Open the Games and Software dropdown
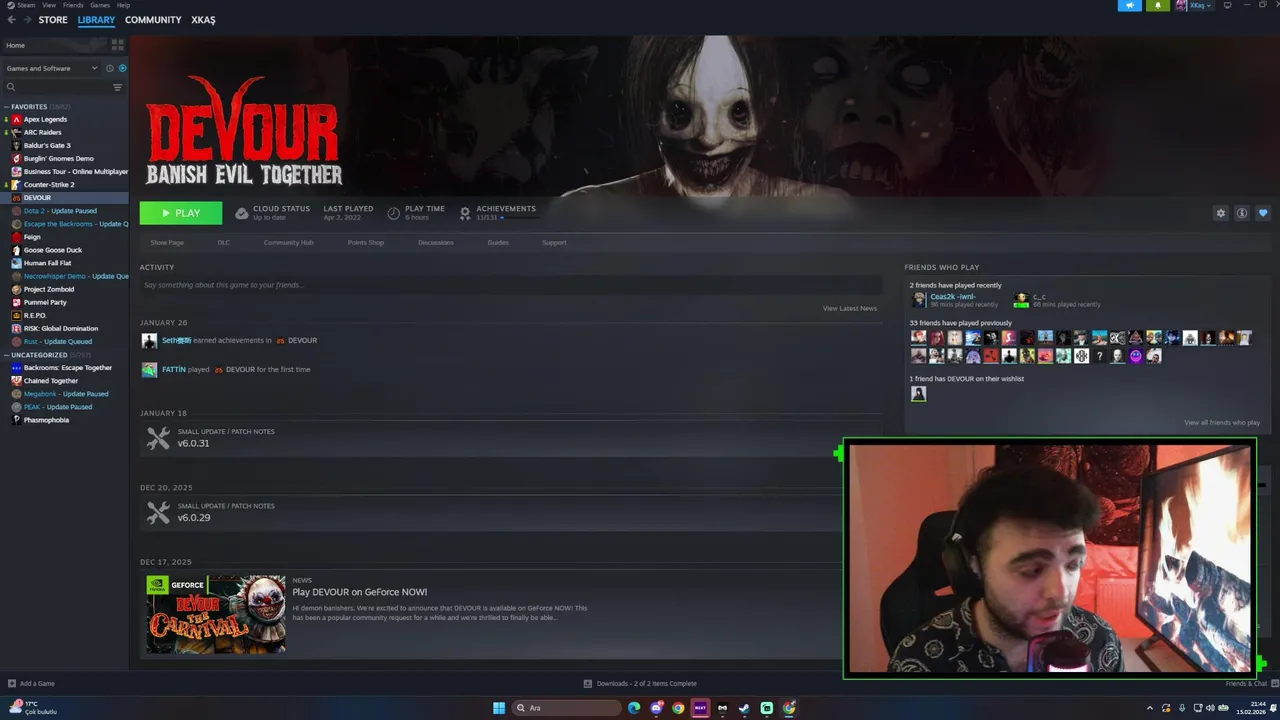Image resolution: width=1280 pixels, height=720 pixels. pyautogui.click(x=52, y=68)
